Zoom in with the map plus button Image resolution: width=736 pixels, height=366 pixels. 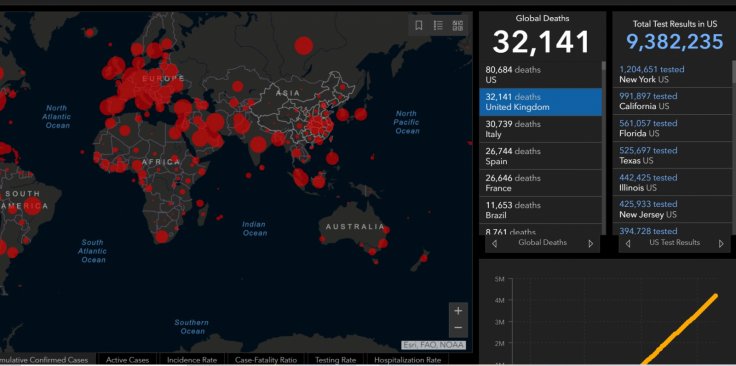click(x=458, y=311)
